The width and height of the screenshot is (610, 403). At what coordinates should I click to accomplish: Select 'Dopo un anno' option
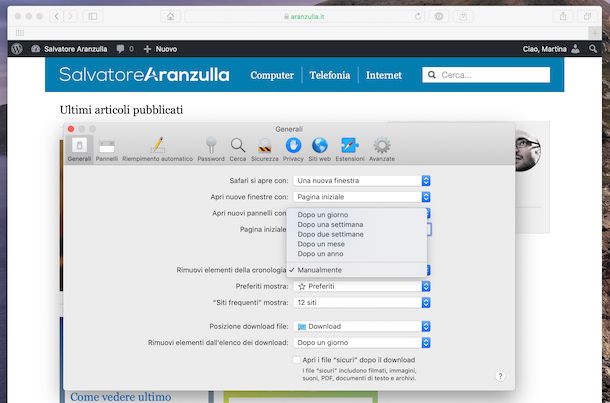(357, 254)
